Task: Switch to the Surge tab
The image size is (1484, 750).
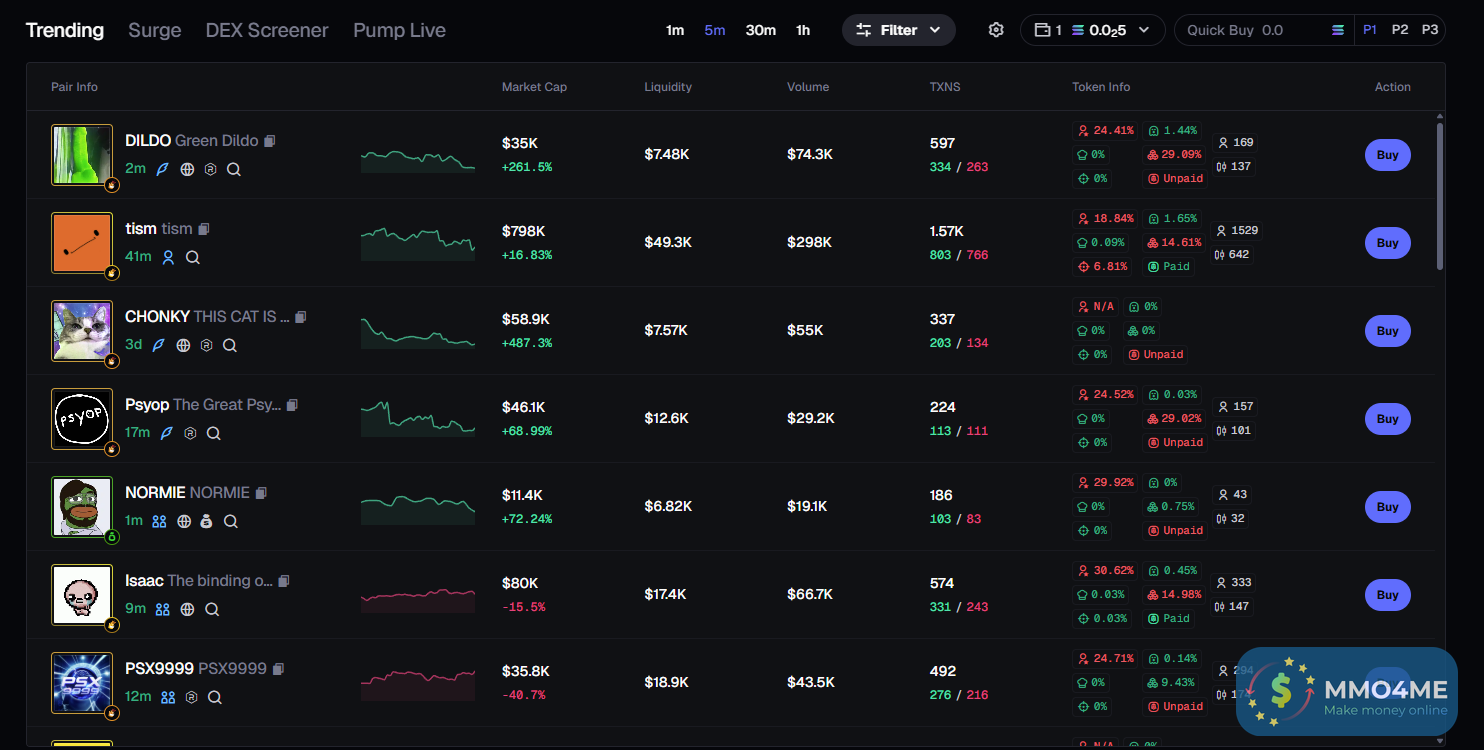Action: pos(155,30)
